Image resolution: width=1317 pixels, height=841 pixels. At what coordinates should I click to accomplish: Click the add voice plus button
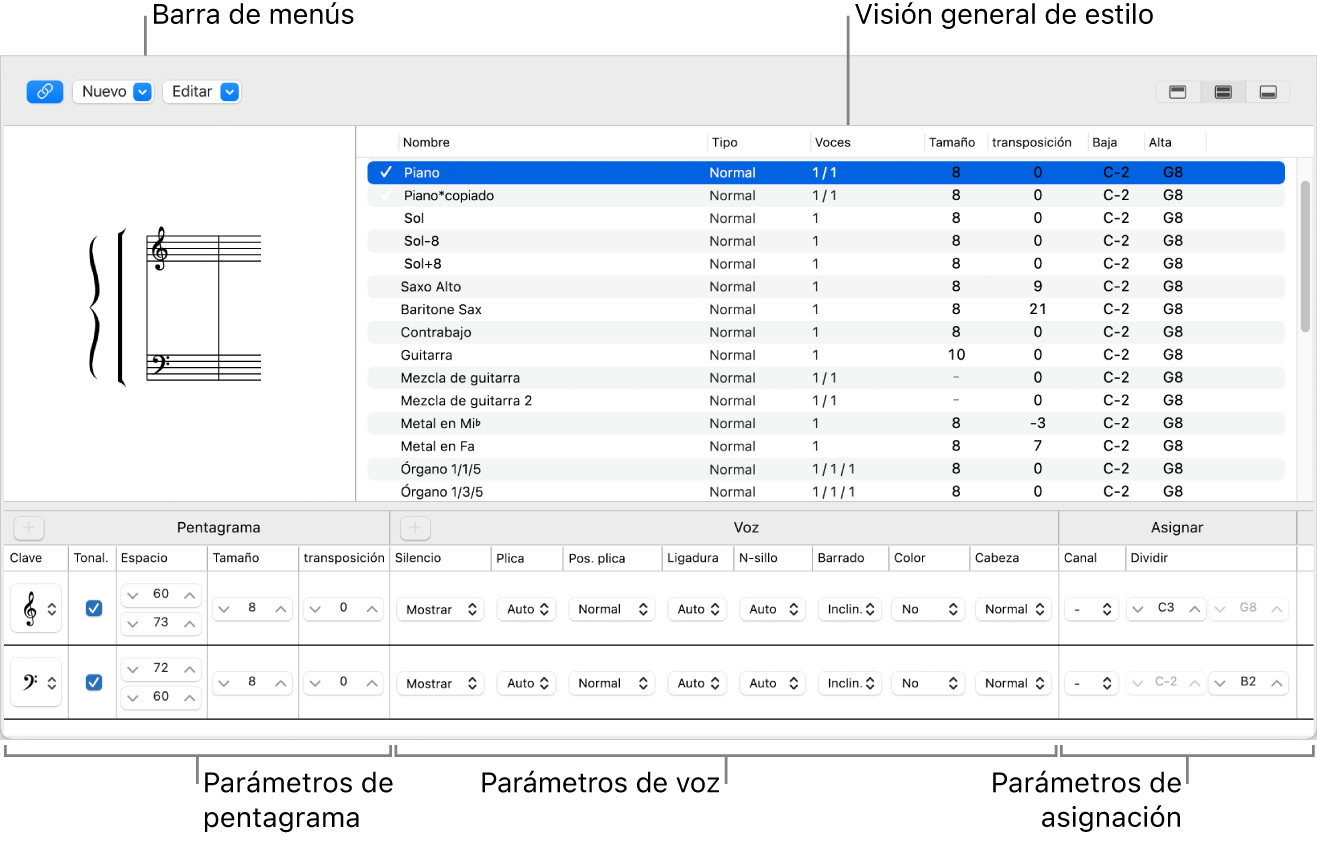415,527
